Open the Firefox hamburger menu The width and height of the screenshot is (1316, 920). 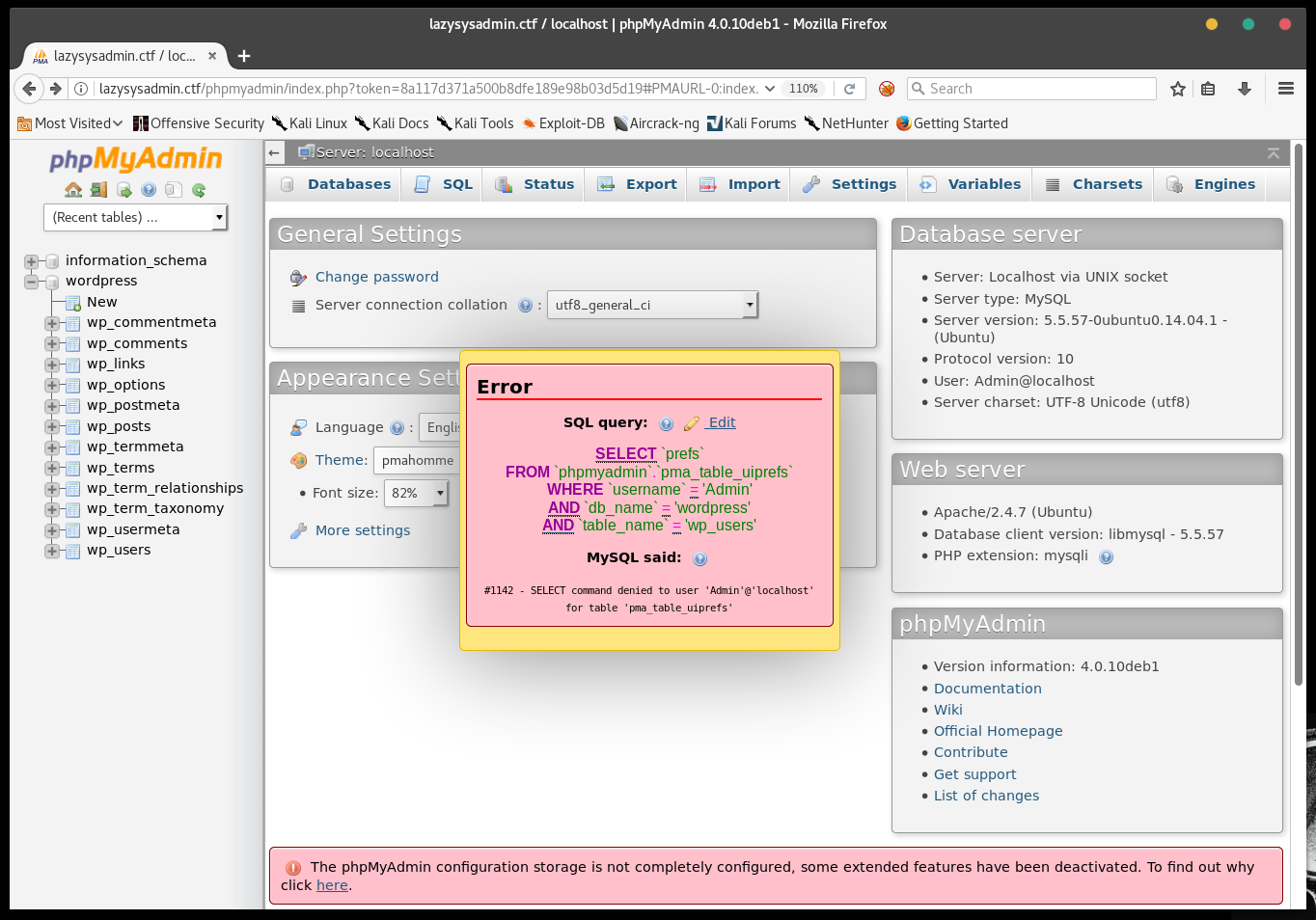point(1286,89)
